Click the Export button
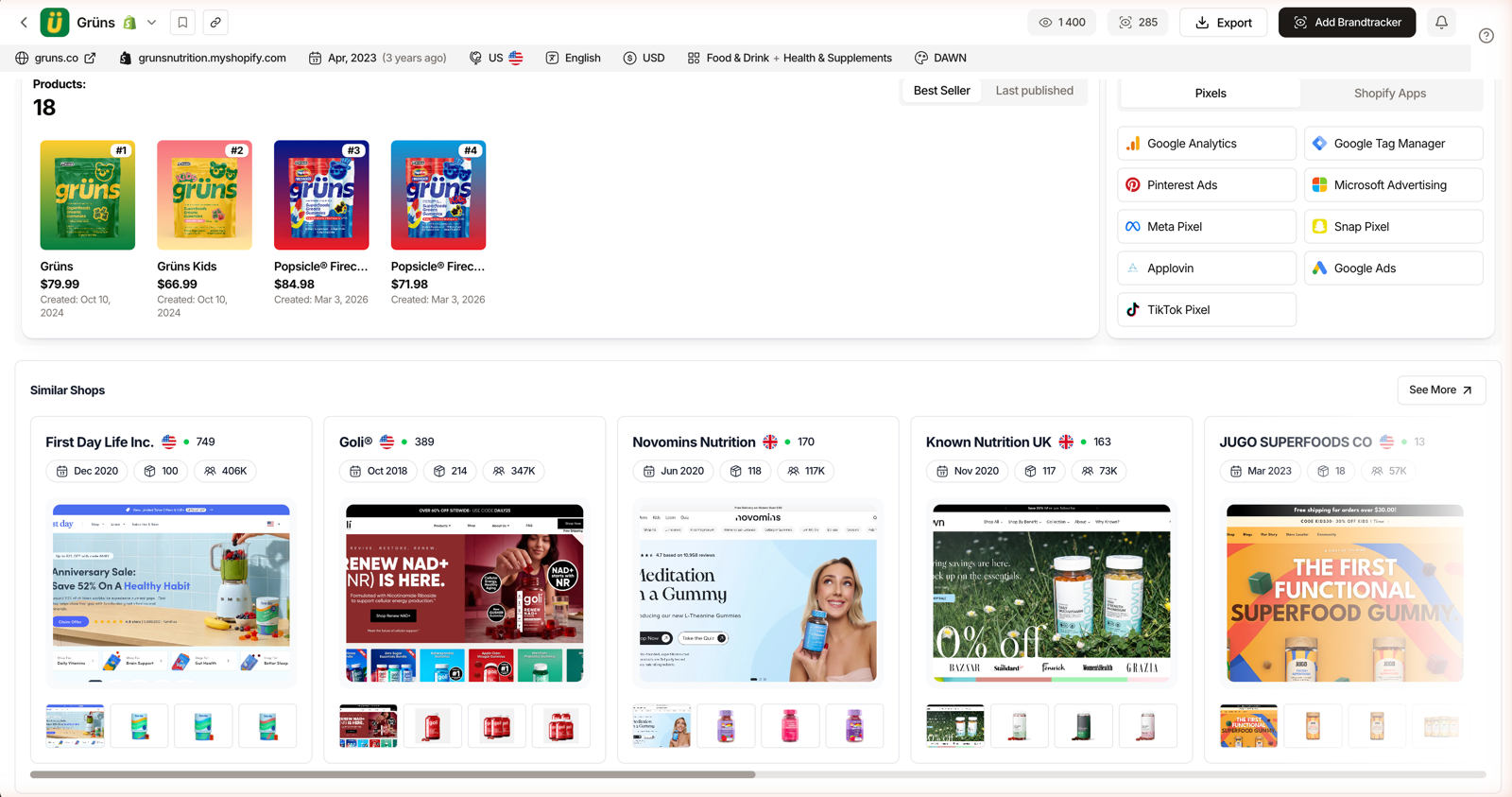This screenshot has height=797, width=1512. 1224,23
